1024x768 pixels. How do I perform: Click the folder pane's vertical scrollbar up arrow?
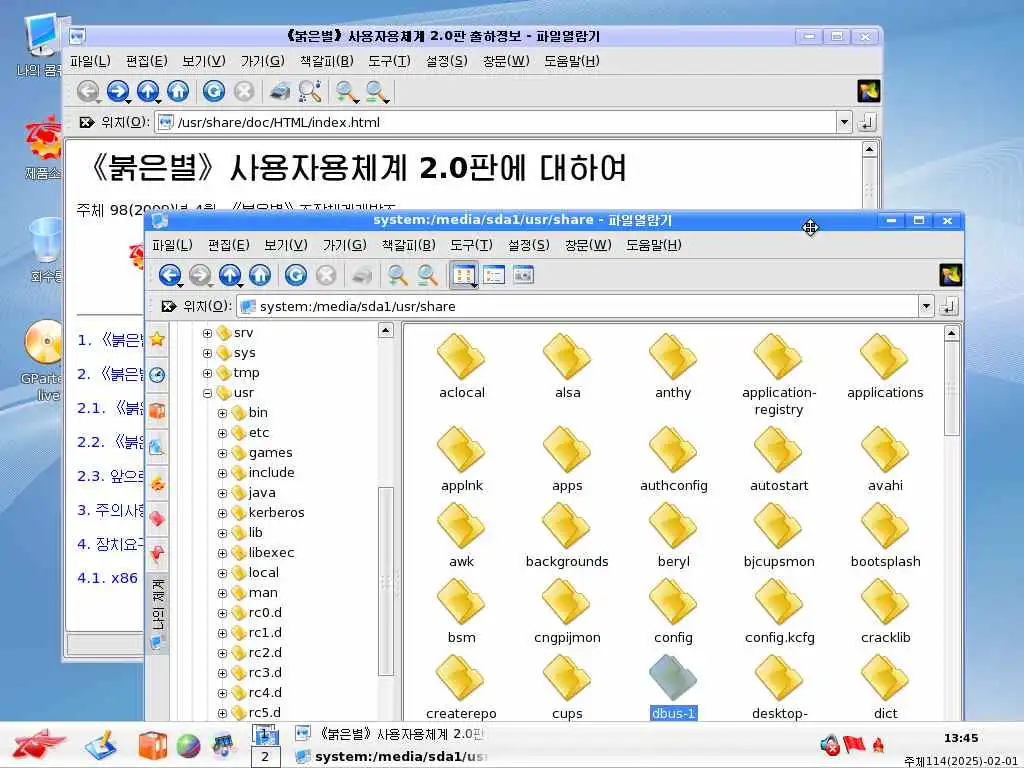coord(952,334)
